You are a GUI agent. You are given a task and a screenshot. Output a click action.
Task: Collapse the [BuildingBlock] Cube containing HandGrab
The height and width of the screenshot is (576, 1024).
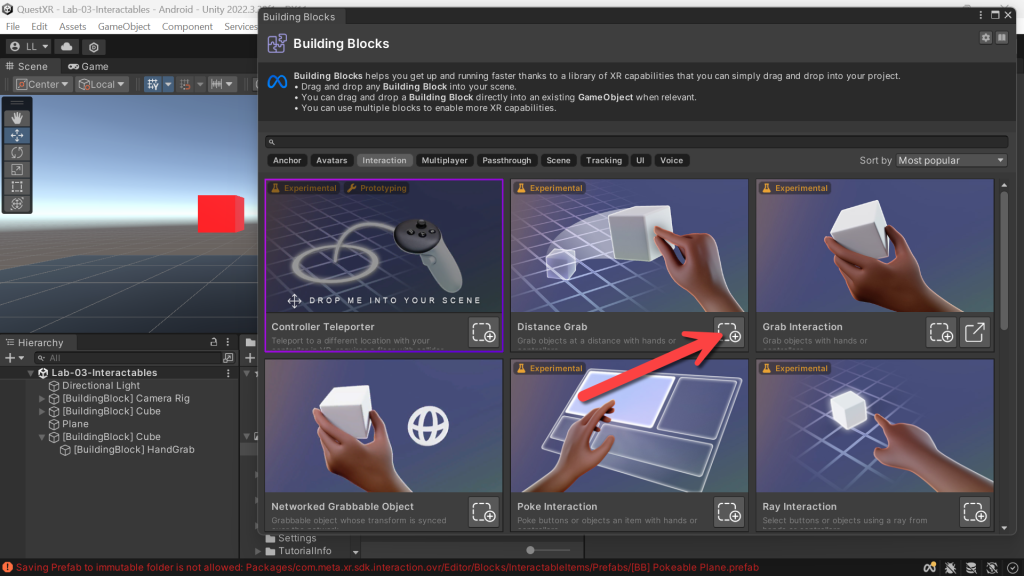[x=42, y=437]
